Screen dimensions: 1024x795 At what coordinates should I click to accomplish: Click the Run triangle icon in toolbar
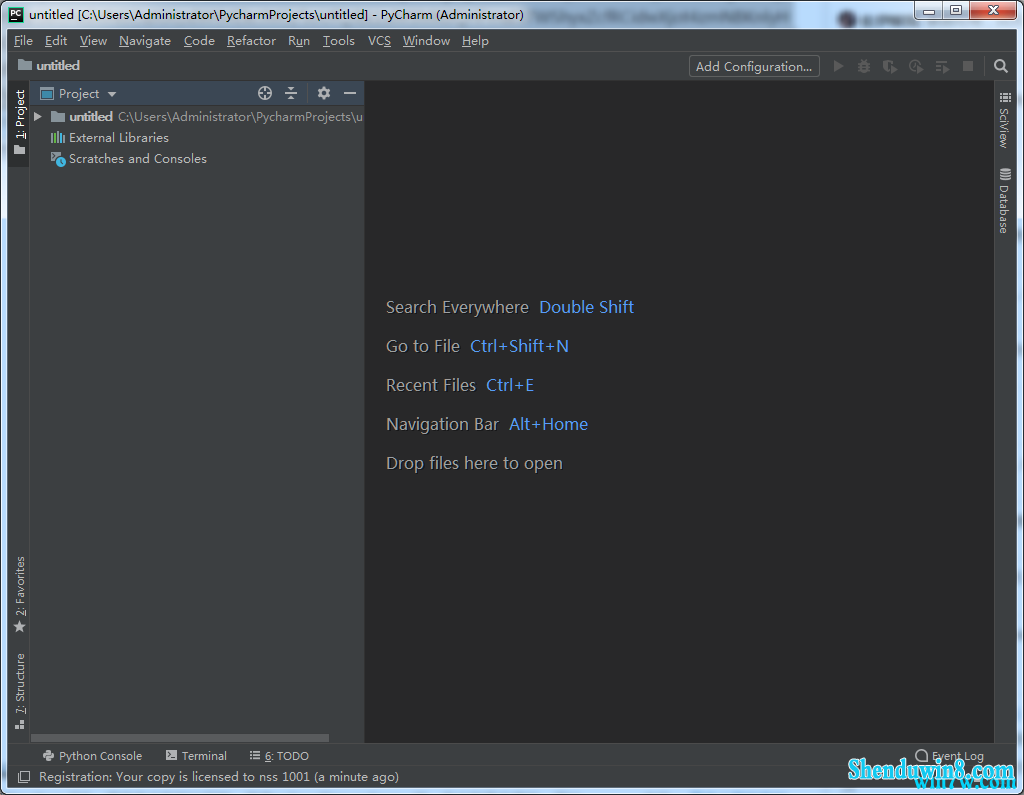(x=839, y=66)
